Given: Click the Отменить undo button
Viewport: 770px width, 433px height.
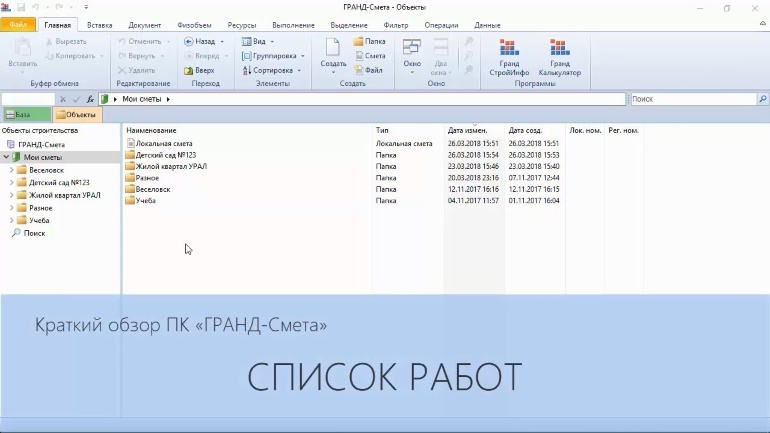Looking at the screenshot, I should click(140, 42).
